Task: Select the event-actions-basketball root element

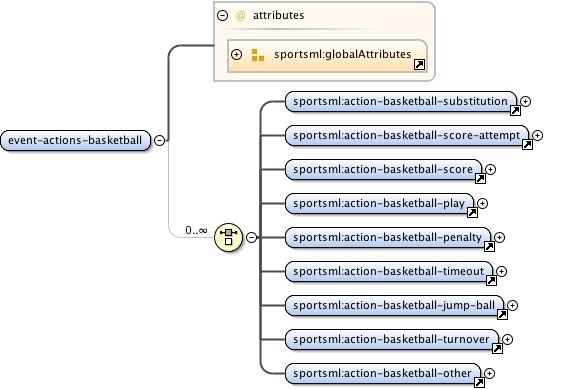Action: [75, 140]
